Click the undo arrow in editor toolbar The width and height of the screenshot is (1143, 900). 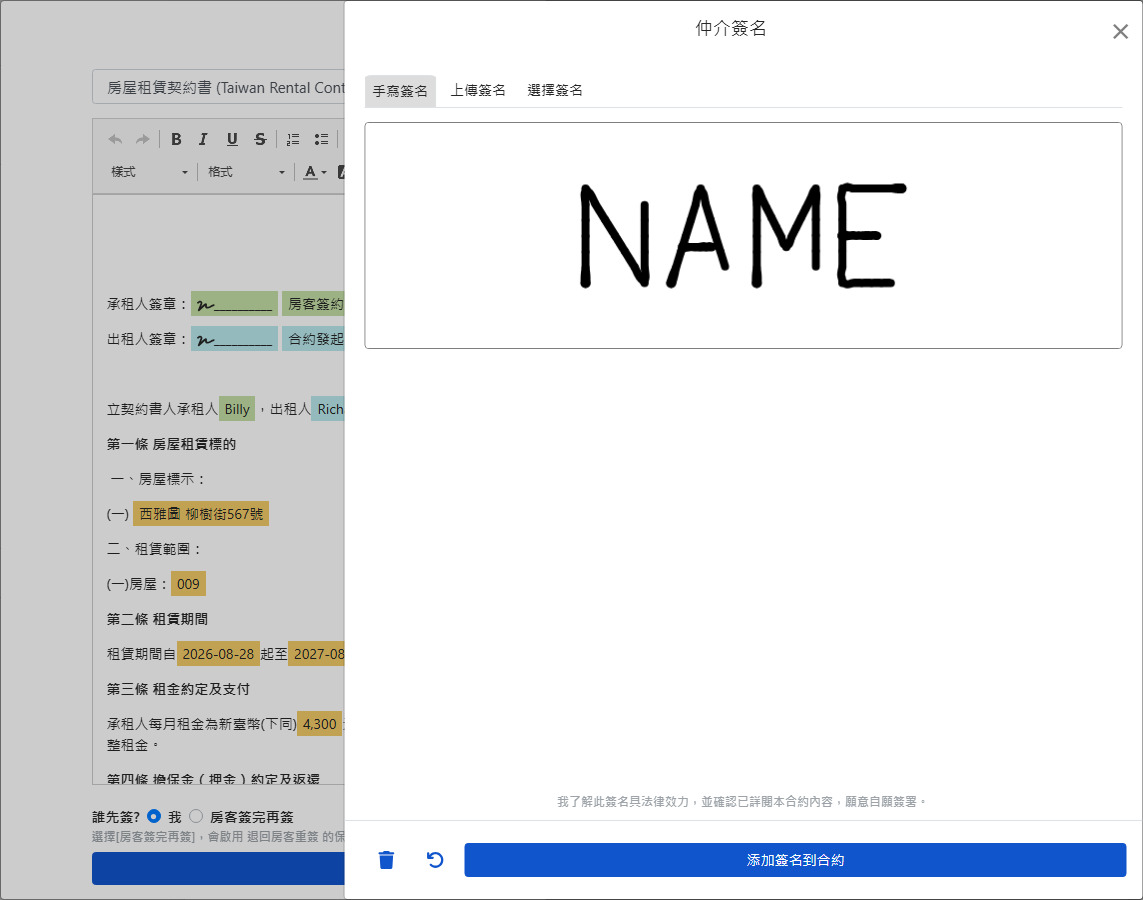pyautogui.click(x=115, y=139)
